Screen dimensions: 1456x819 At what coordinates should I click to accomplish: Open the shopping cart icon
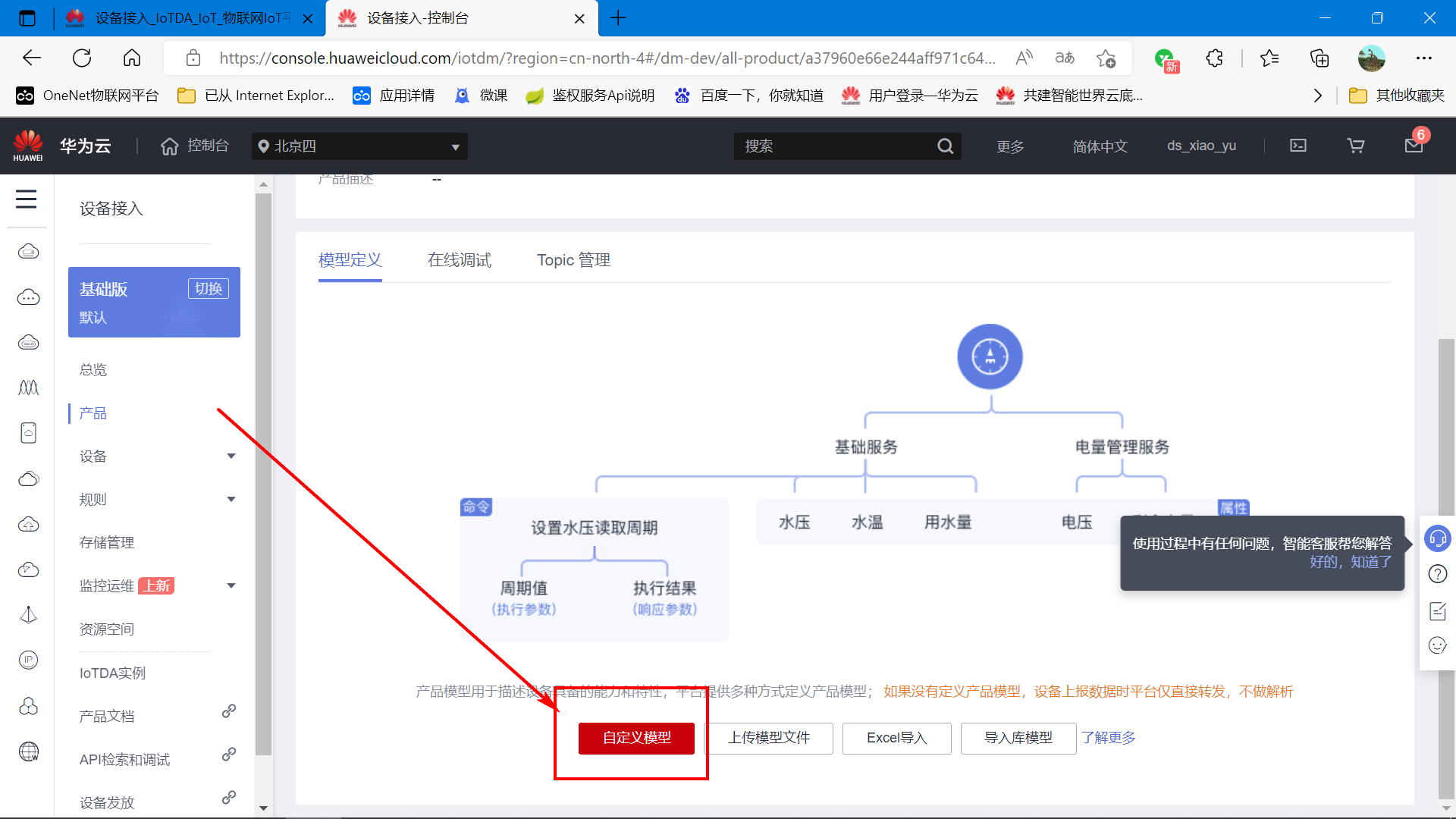coord(1355,146)
